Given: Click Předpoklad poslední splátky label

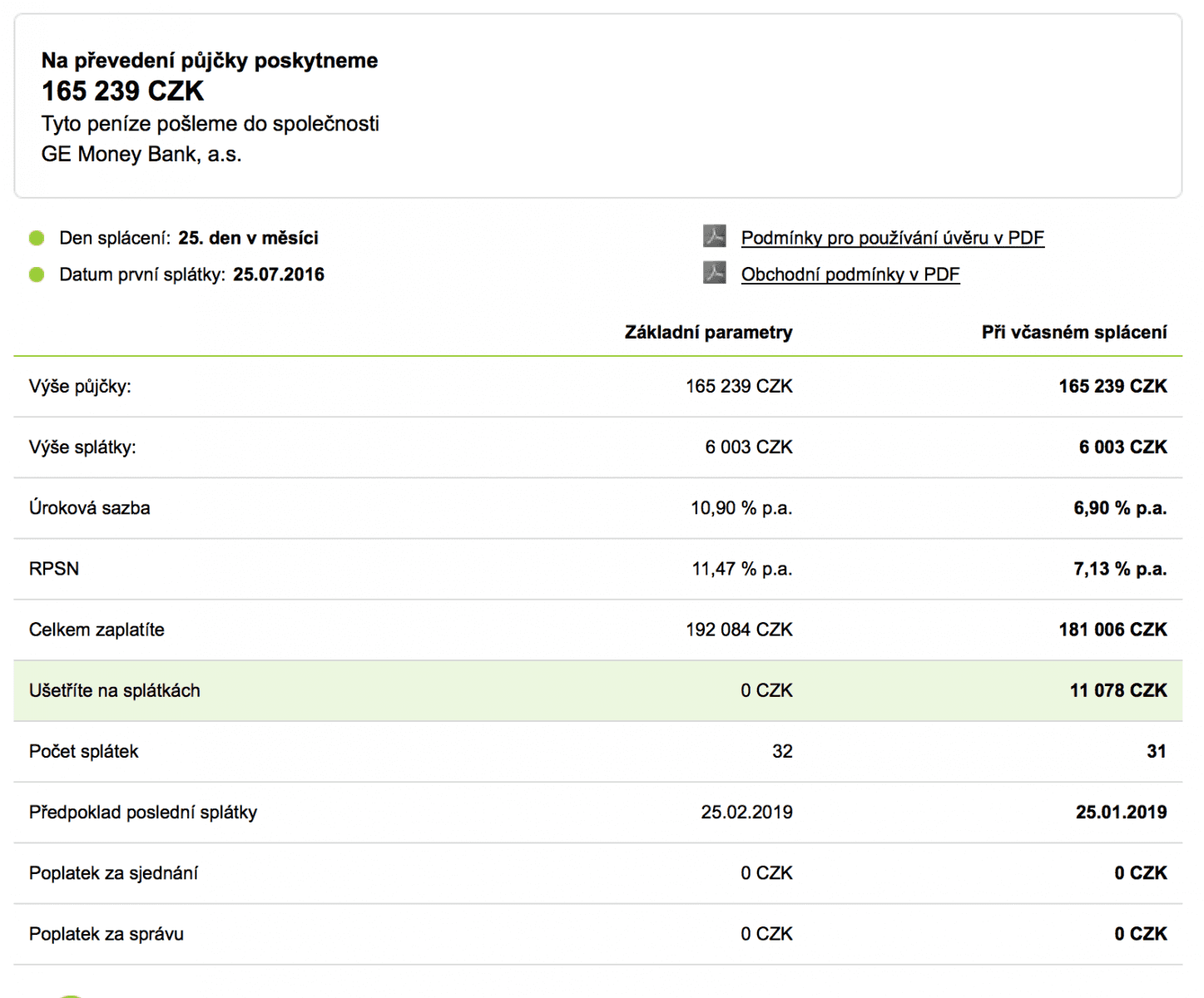Looking at the screenshot, I should click(143, 813).
